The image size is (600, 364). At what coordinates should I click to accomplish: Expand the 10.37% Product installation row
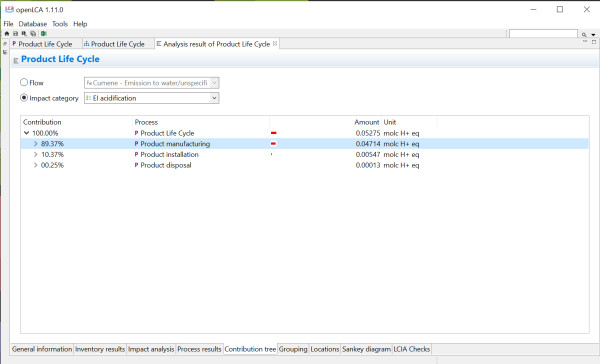pos(35,155)
